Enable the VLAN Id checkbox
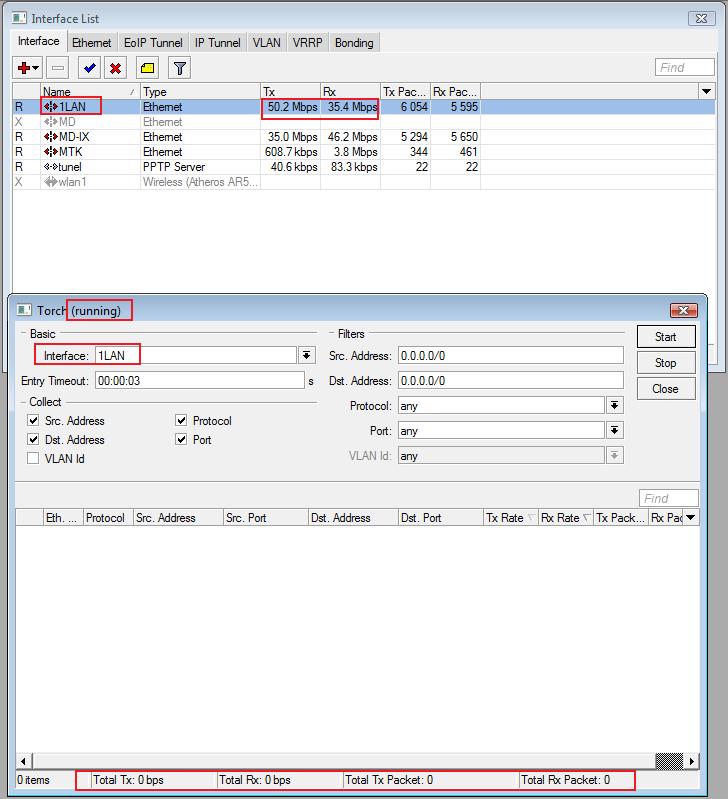Screen dimensions: 728x799 click(34, 459)
